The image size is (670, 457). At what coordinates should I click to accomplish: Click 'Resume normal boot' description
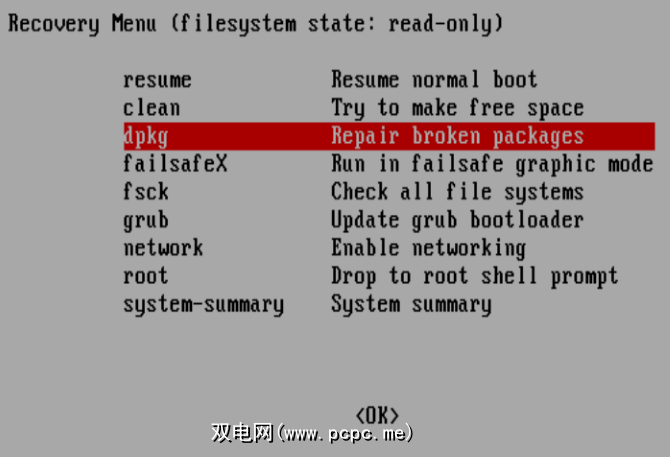click(x=434, y=80)
